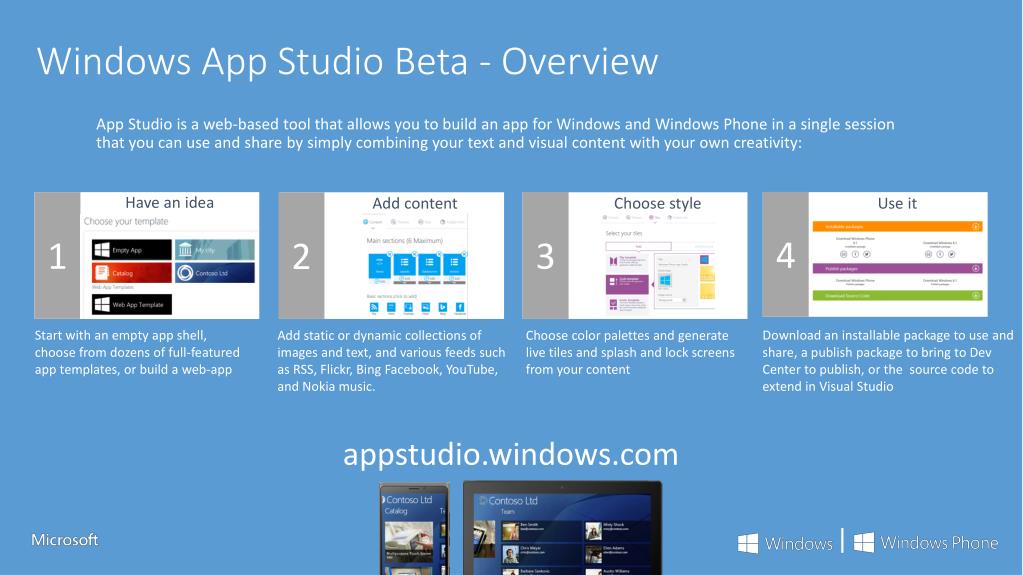Image resolution: width=1023 pixels, height=575 pixels.
Task: Collapse the purple Publish packages bar
Action: [x=898, y=268]
